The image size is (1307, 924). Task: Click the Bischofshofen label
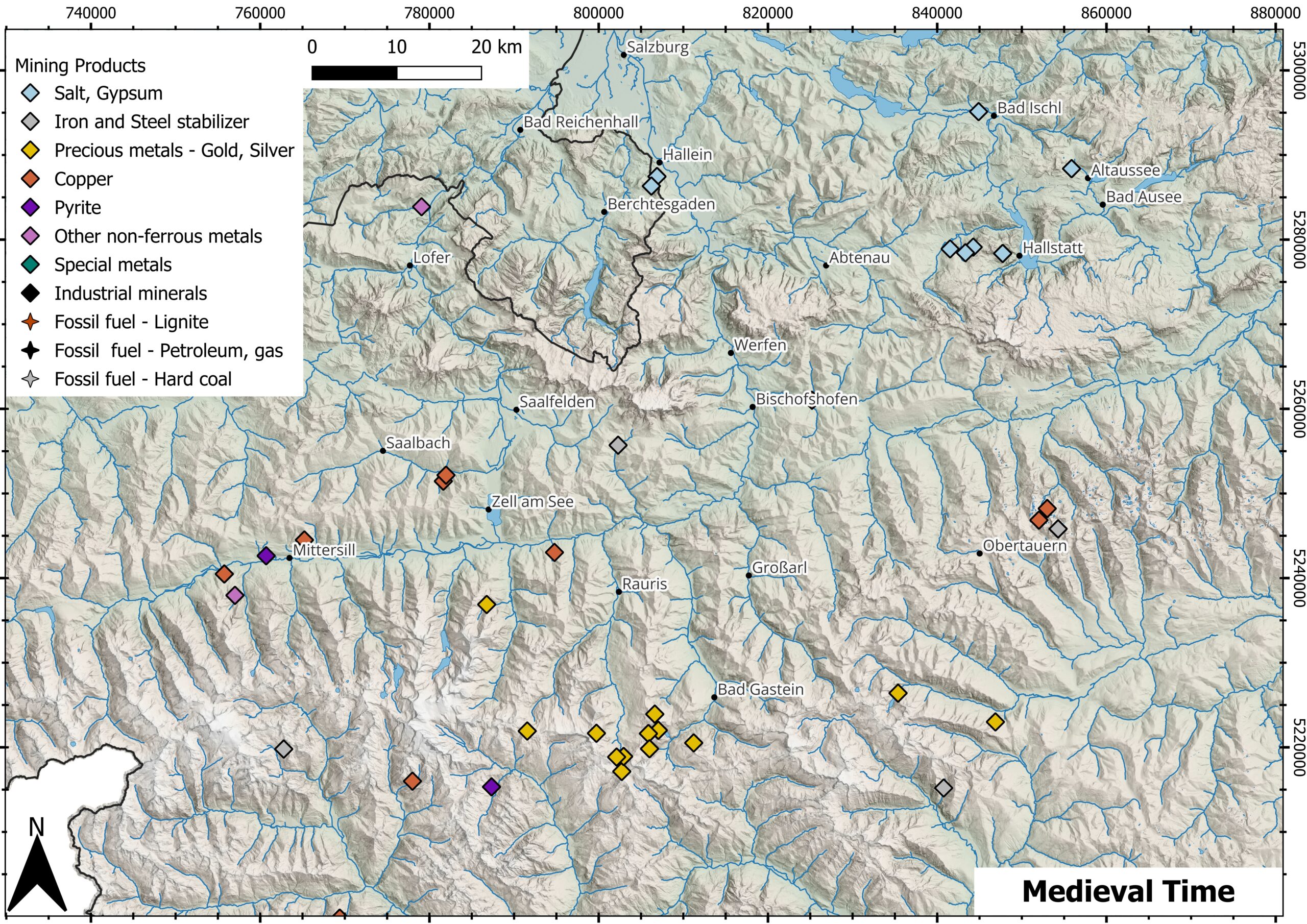[807, 399]
